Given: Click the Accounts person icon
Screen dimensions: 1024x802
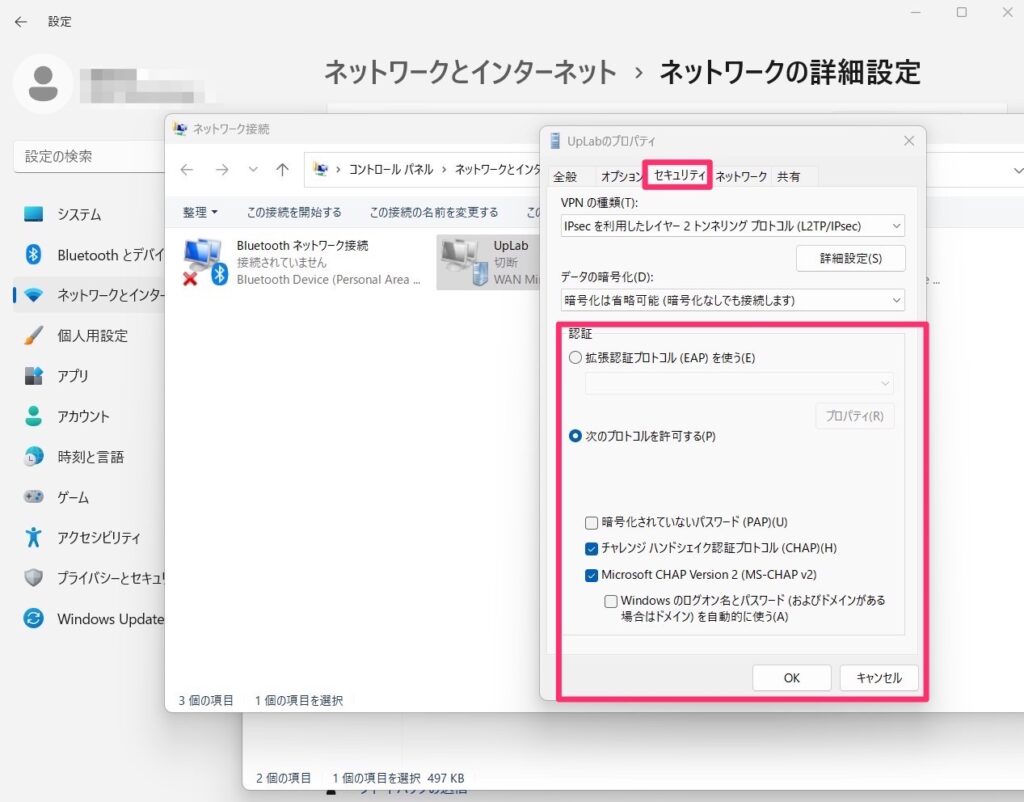Looking at the screenshot, I should (x=34, y=416).
